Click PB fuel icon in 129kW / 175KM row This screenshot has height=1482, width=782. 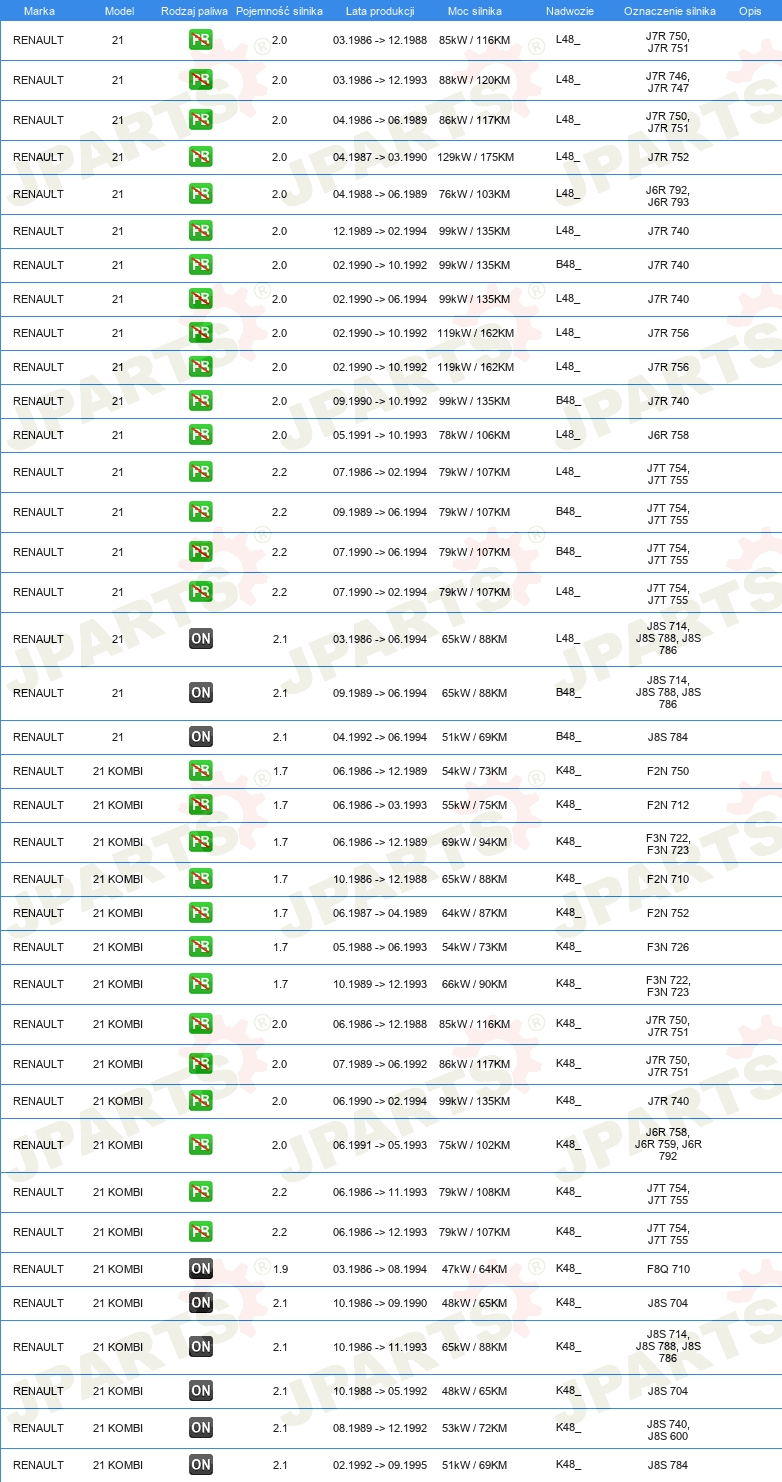201,157
